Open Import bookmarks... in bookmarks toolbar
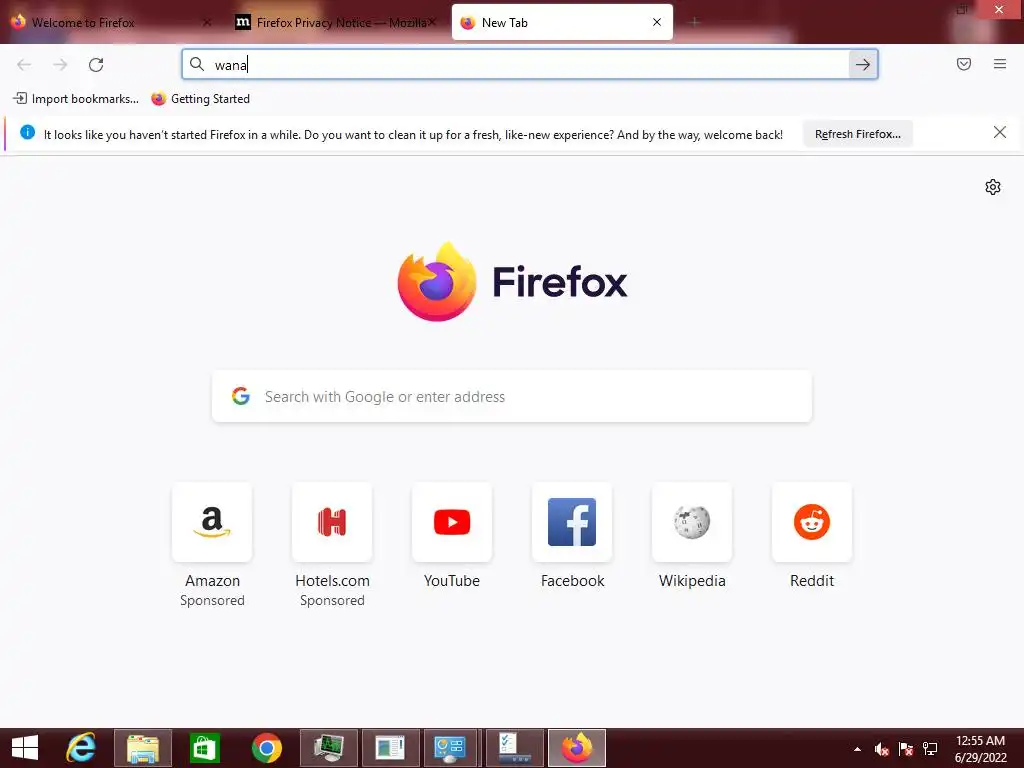The width and height of the screenshot is (1024, 768). pyautogui.click(x=76, y=99)
